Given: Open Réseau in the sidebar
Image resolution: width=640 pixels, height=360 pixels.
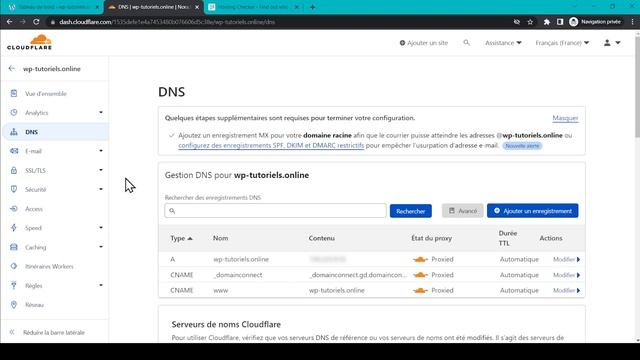Looking at the screenshot, I should tap(34, 304).
